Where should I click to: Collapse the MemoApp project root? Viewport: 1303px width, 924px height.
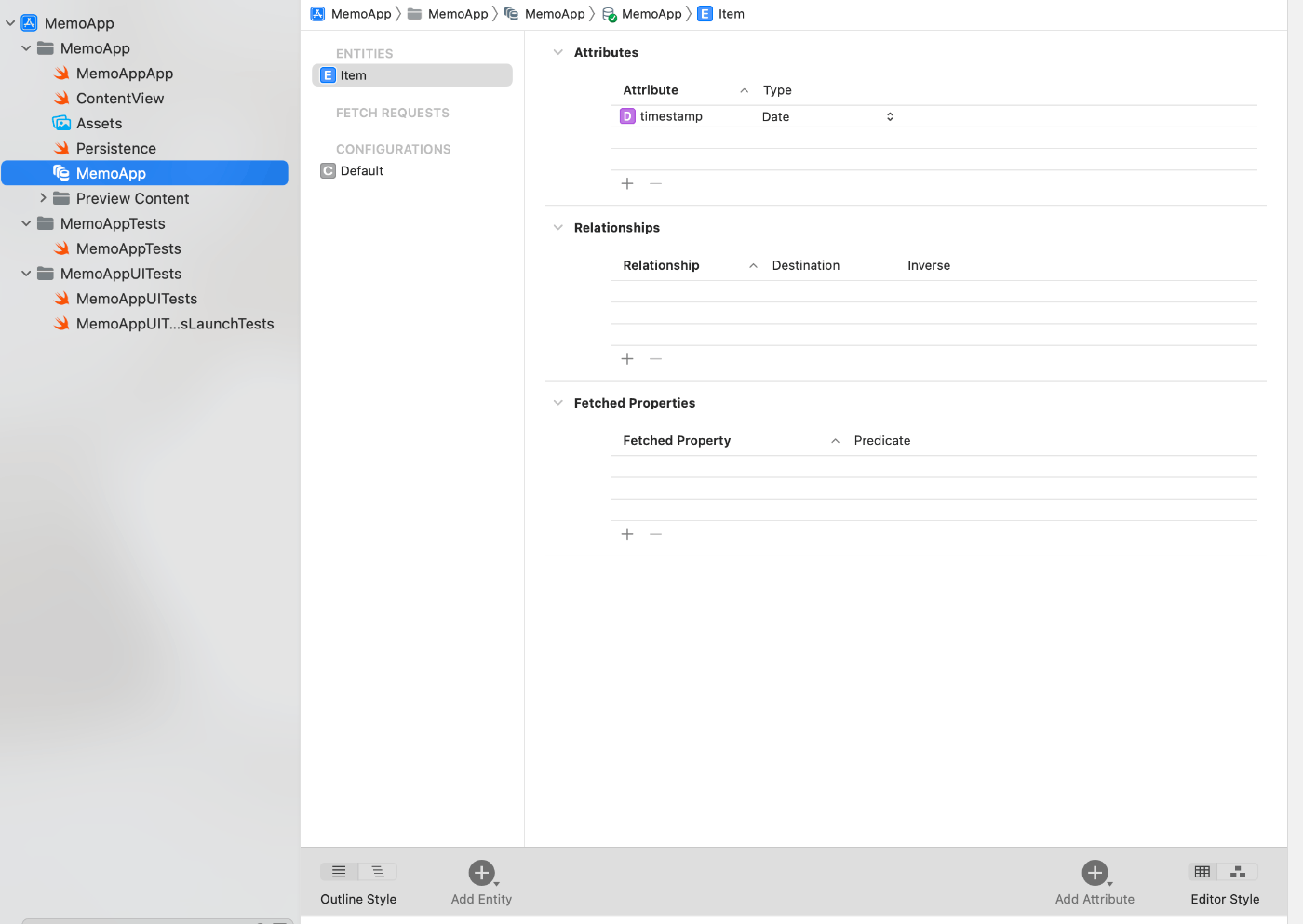(x=10, y=23)
